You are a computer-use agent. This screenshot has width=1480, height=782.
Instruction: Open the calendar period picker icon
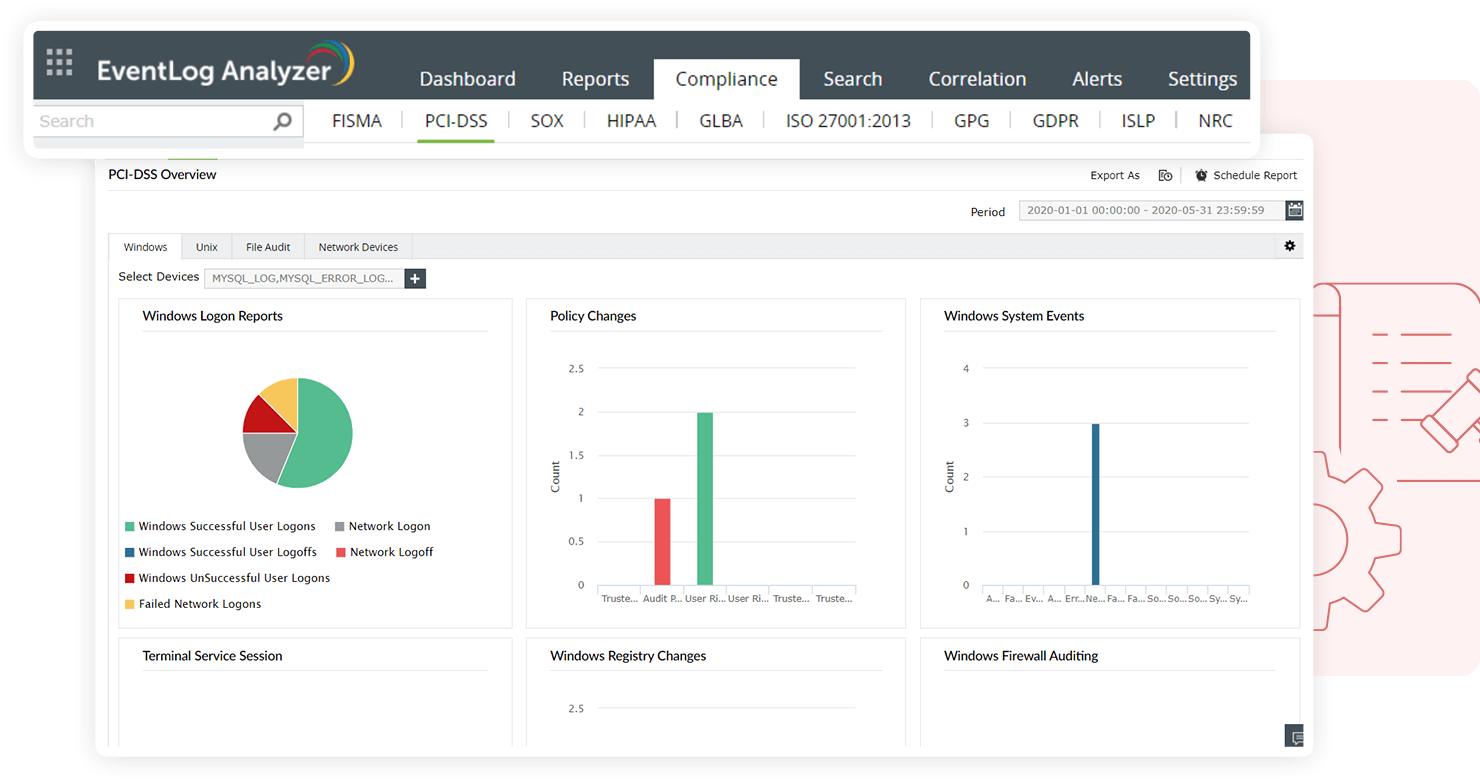click(1295, 210)
